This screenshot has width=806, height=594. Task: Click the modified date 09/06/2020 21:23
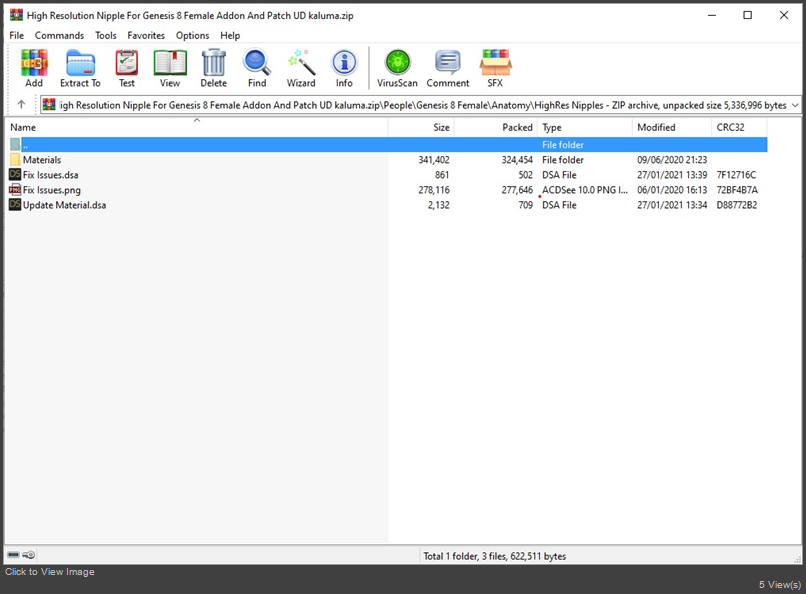click(x=672, y=160)
